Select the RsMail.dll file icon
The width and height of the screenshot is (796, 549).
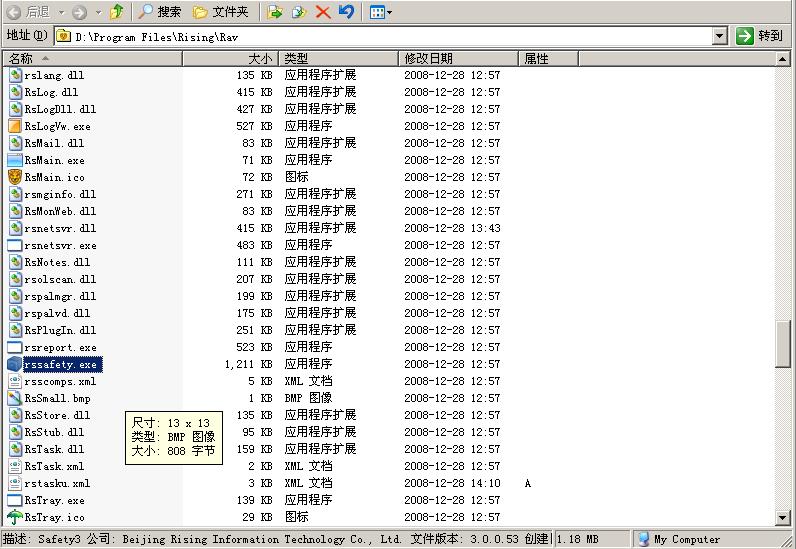[x=15, y=143]
